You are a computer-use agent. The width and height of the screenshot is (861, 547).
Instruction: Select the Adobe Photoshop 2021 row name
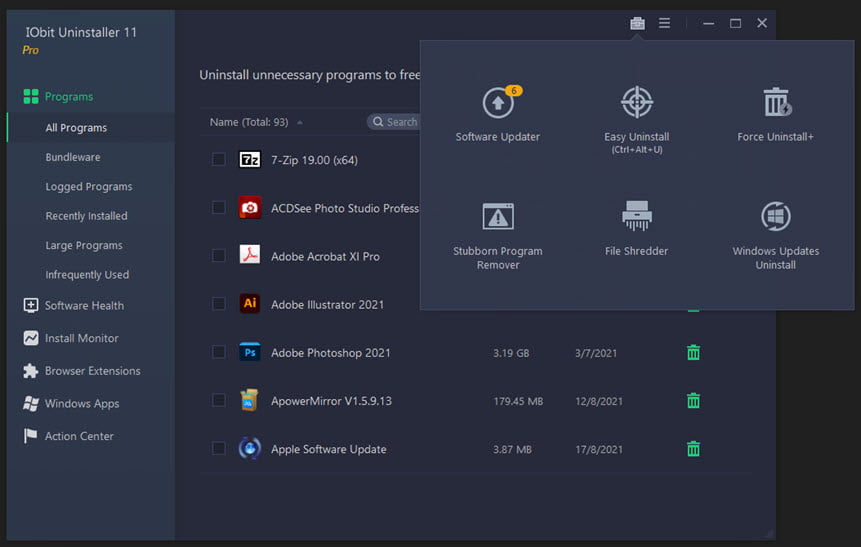click(x=331, y=353)
